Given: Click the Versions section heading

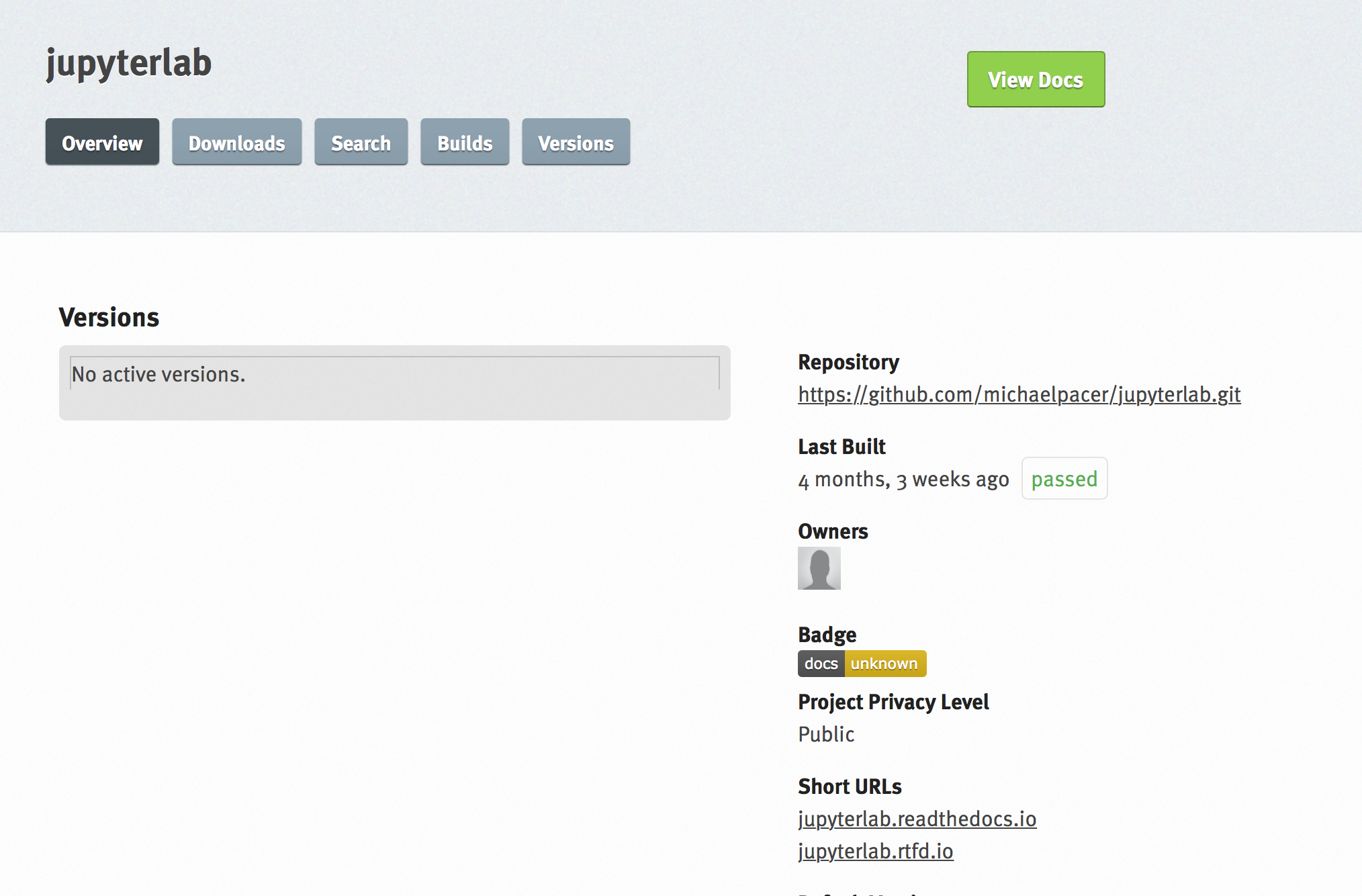Looking at the screenshot, I should click(x=109, y=316).
